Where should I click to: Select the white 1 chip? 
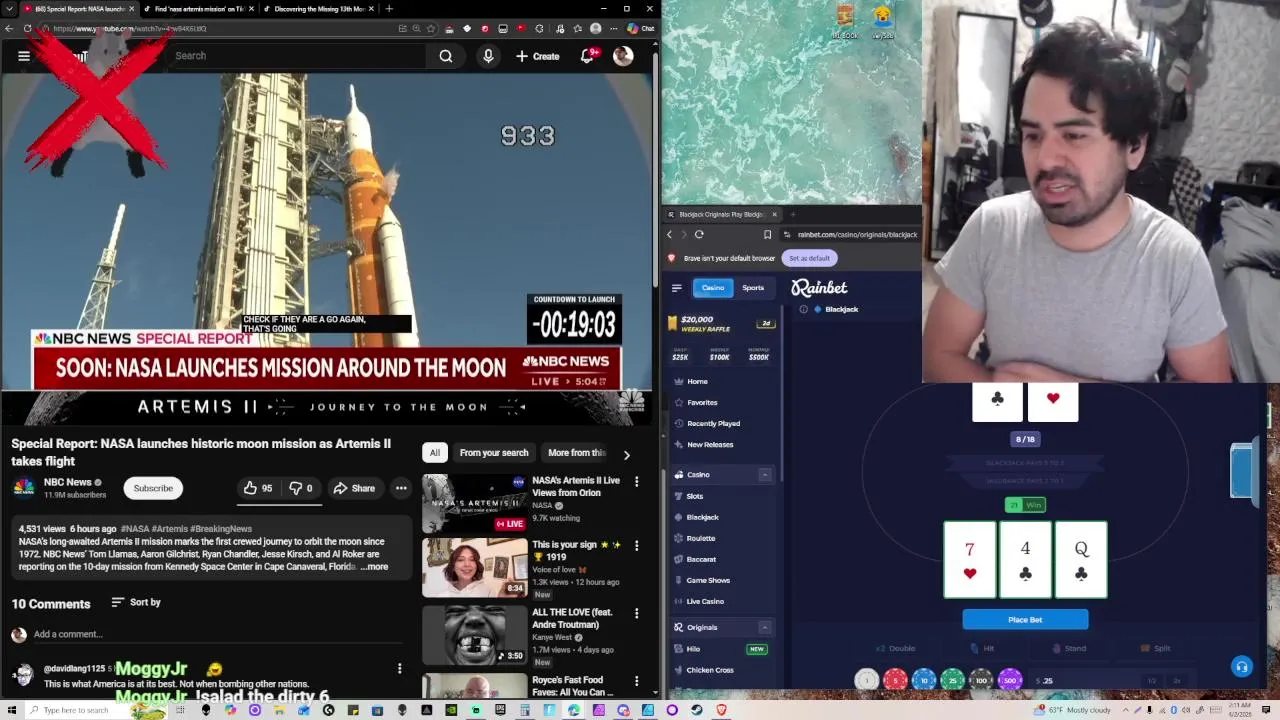pyautogui.click(x=866, y=680)
